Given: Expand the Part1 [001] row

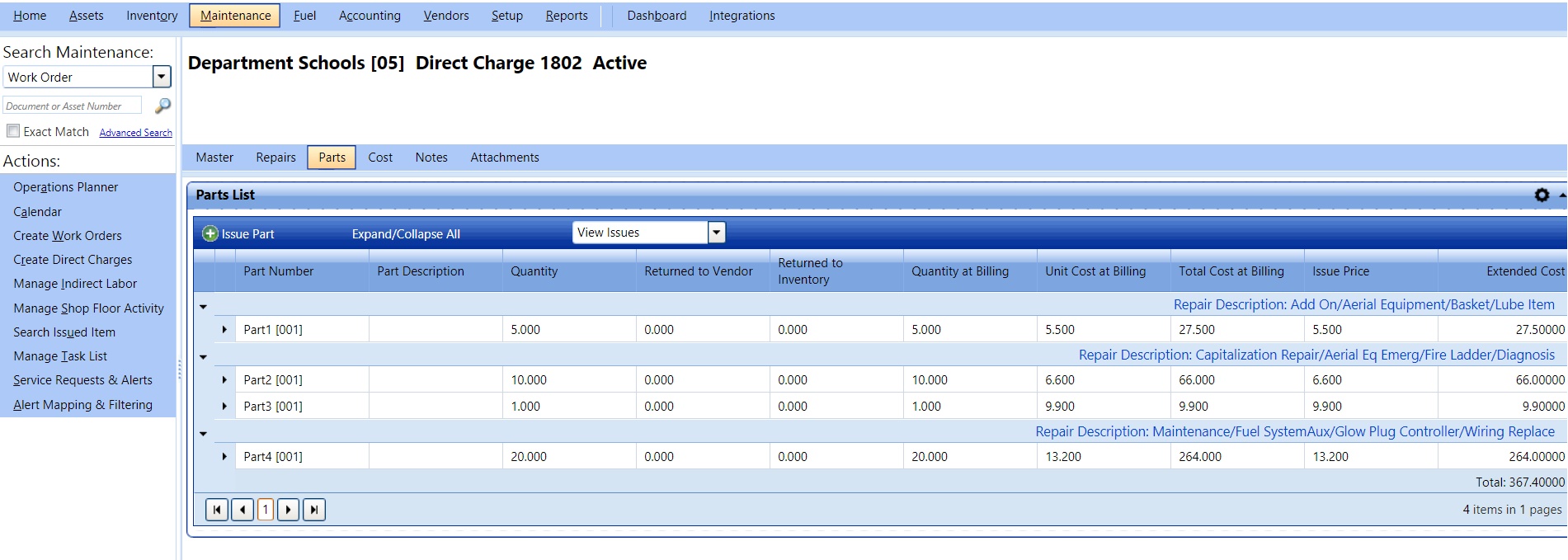Looking at the screenshot, I should click(x=224, y=329).
